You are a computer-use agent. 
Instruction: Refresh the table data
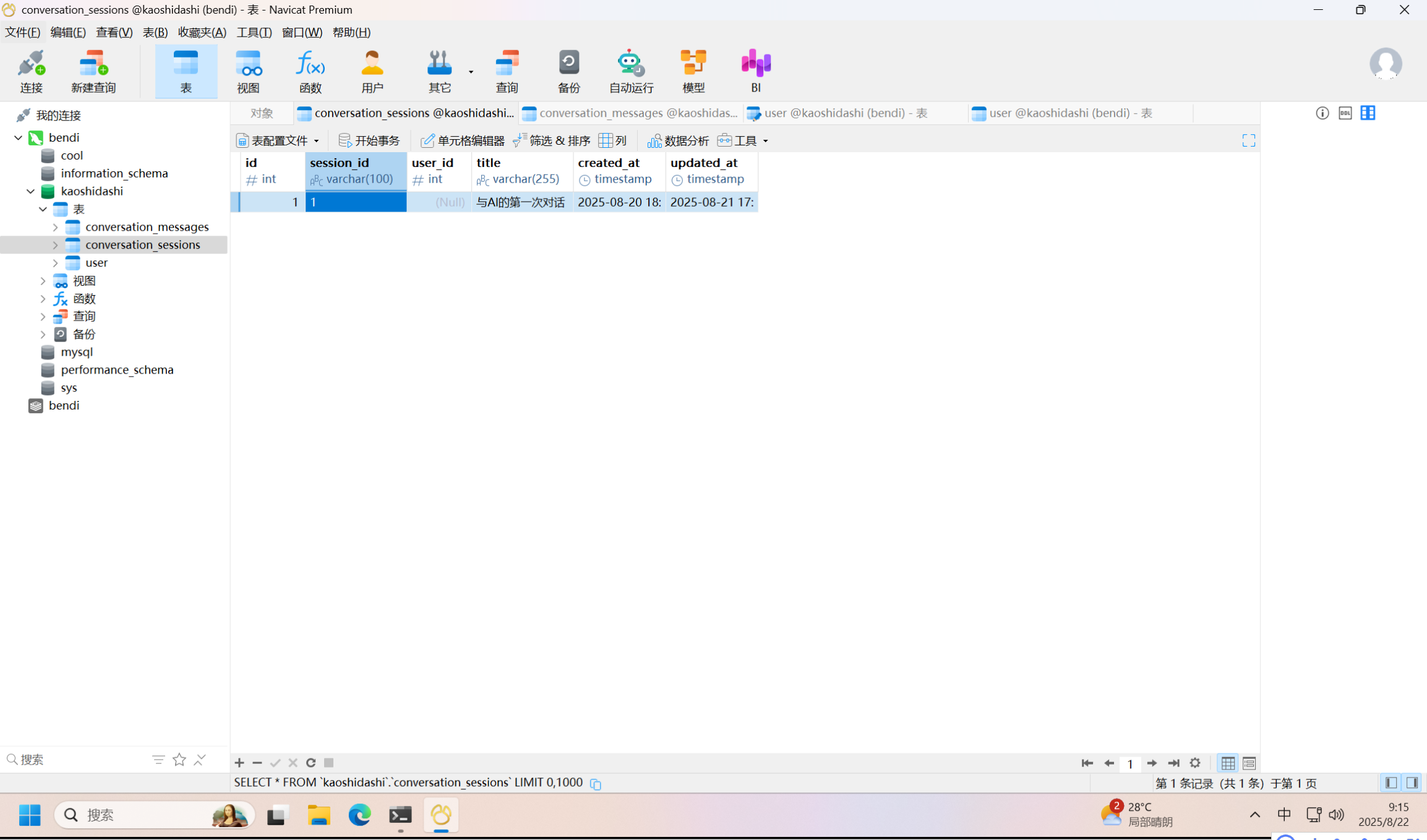(x=311, y=763)
